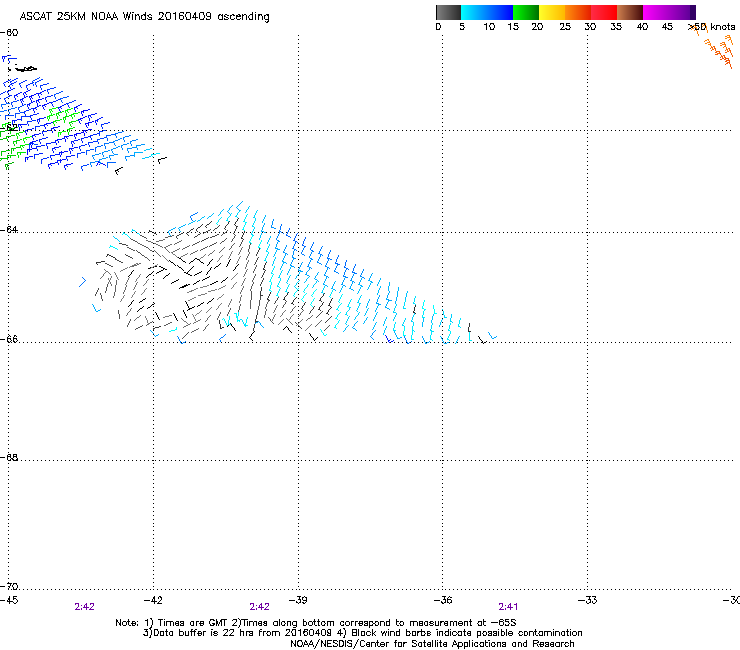Click the title 'ASCAT 25KM NOAA Winds 20160409 ascending'
The image size is (740, 650).
point(144,17)
